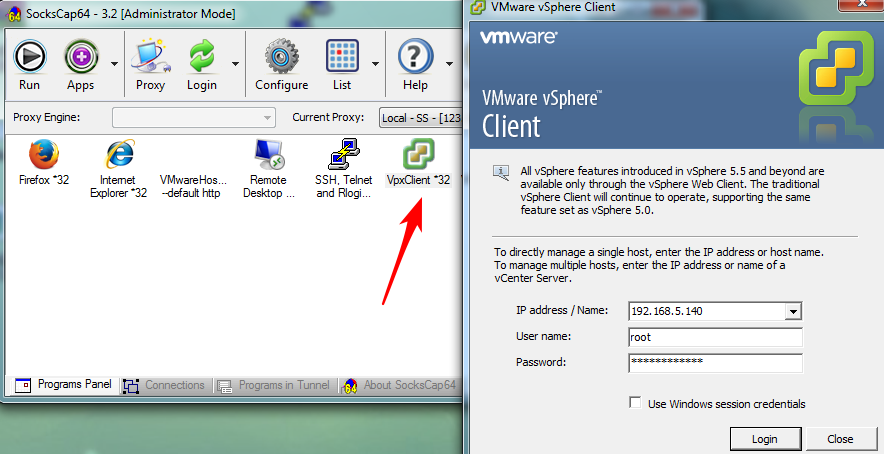This screenshot has width=884, height=454.
Task: Click the info note icon in vSphere Client
Action: tap(501, 173)
